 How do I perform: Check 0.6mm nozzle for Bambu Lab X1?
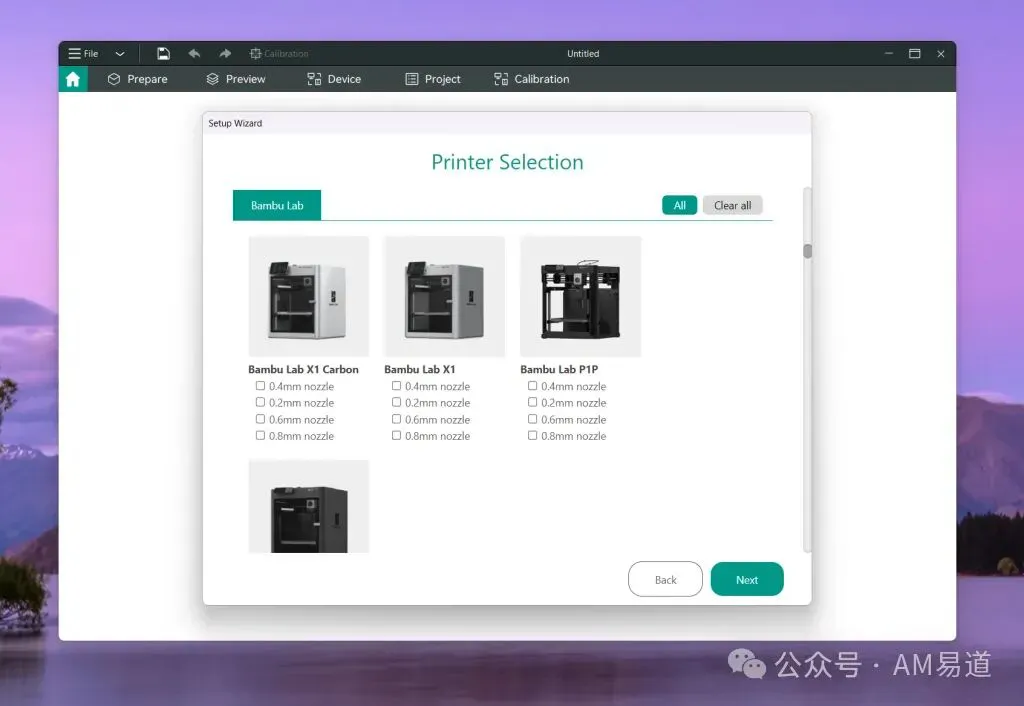coord(396,419)
